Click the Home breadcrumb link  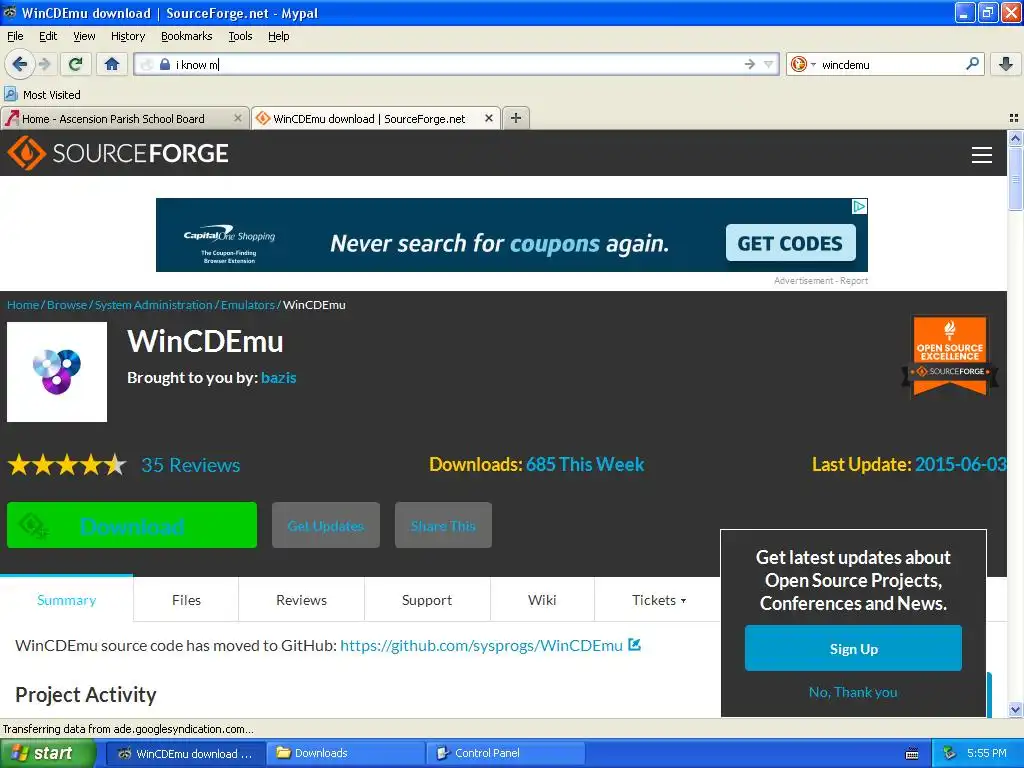coord(23,305)
